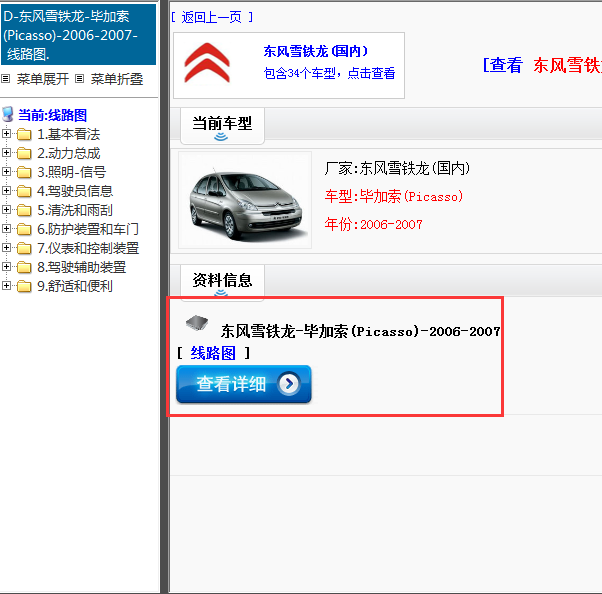Screen dimensions: 602x594
Task: Click the folder icon beside 9.舒适和便利
Action: (24, 286)
